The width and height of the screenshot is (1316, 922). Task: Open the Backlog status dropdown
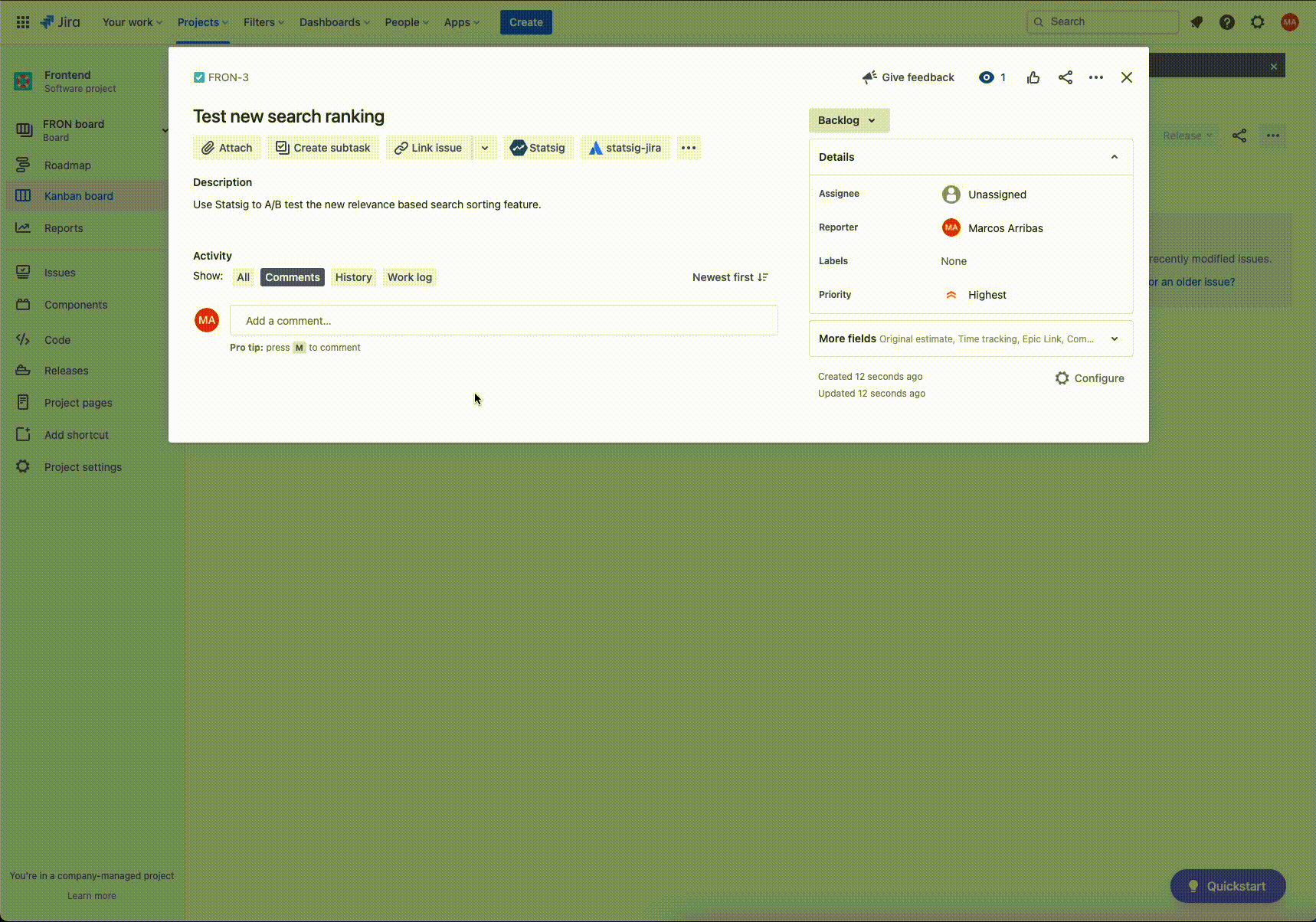[x=848, y=120]
